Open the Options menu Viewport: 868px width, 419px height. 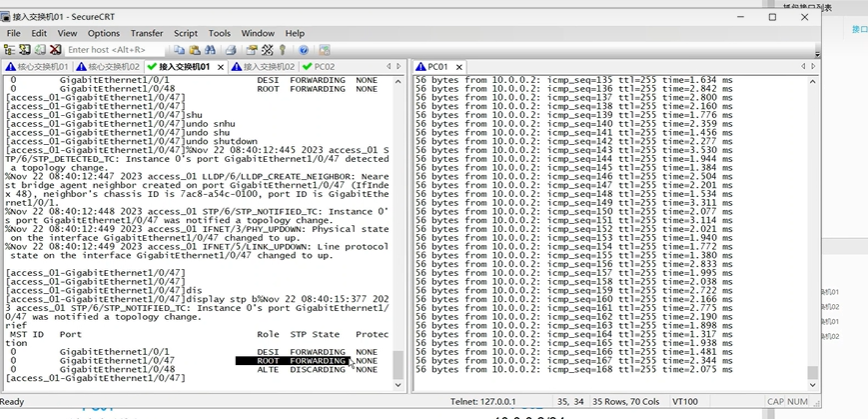pyautogui.click(x=104, y=33)
